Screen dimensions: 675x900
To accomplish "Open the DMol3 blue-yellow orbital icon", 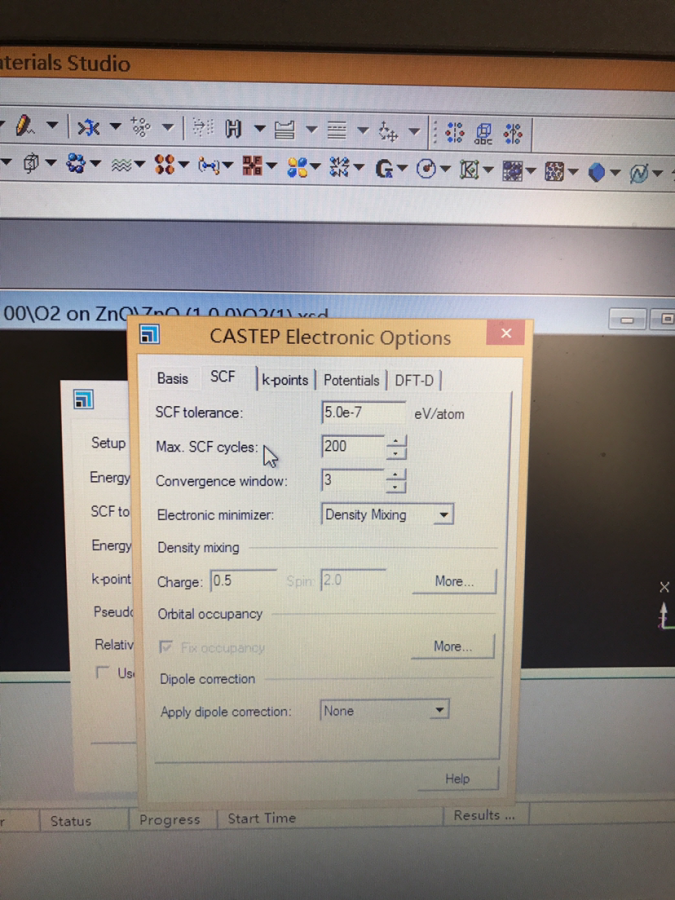I will point(297,167).
